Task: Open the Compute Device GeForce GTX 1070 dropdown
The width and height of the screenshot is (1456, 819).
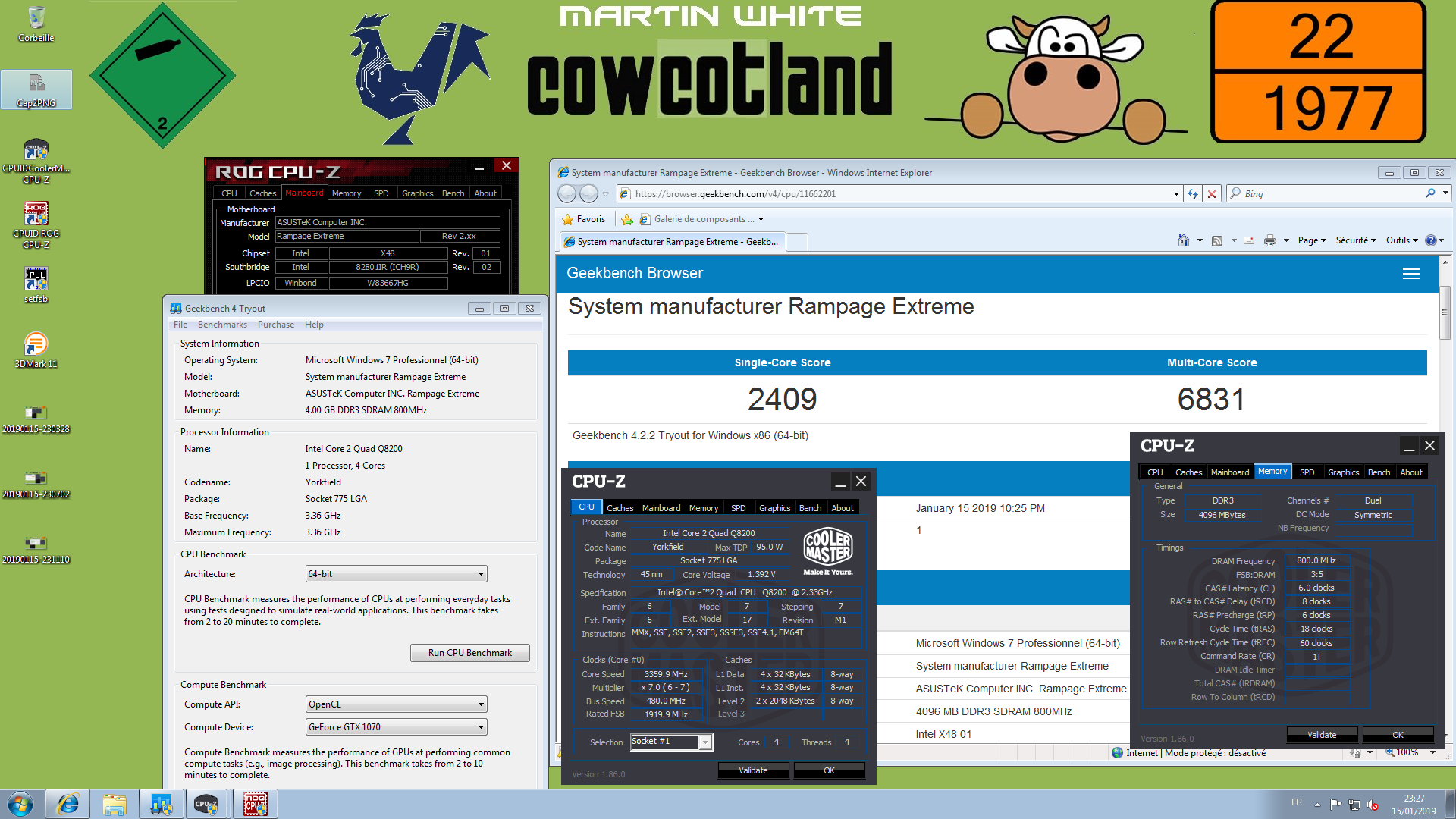Action: pyautogui.click(x=396, y=727)
